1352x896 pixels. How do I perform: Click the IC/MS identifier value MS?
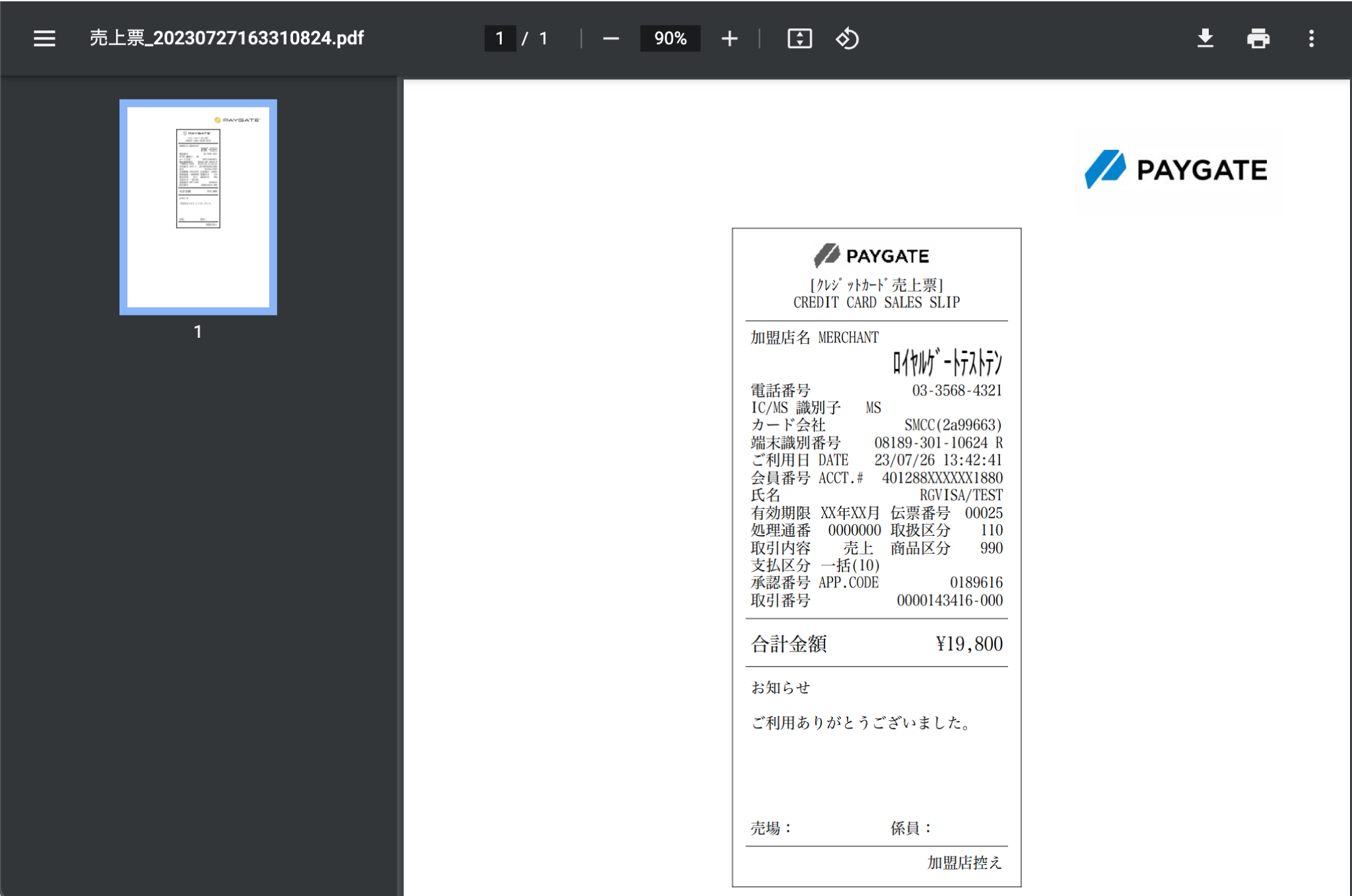coord(873,408)
